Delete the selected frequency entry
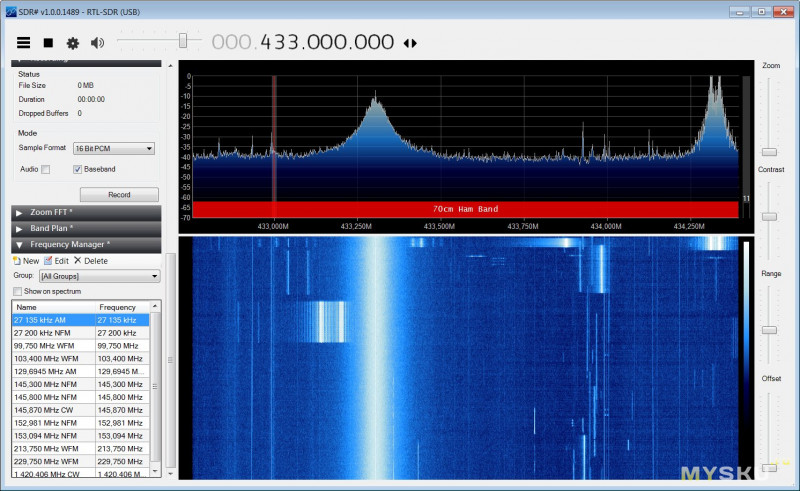The image size is (800, 491). coord(90,260)
